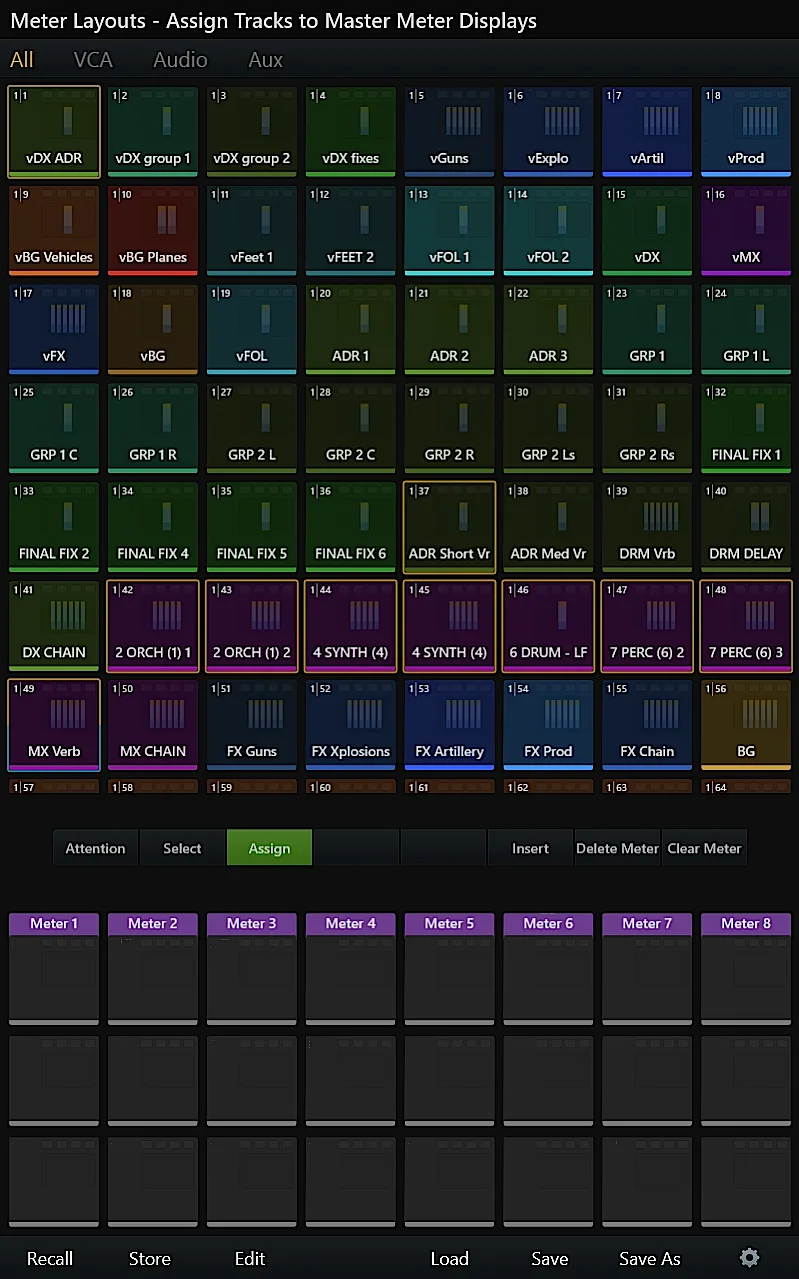The height and width of the screenshot is (1279, 799).
Task: Select the 6 DRUM - LF tile
Action: (x=548, y=627)
